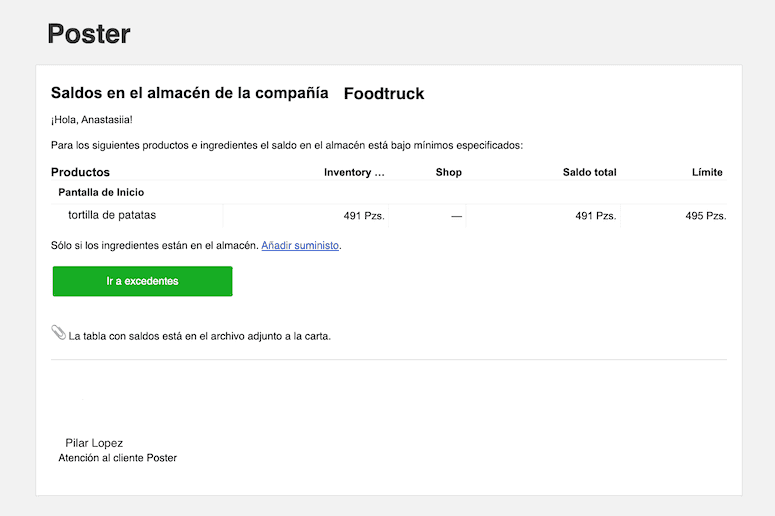Click the paperclip attachment icon

pyautogui.click(x=58, y=333)
